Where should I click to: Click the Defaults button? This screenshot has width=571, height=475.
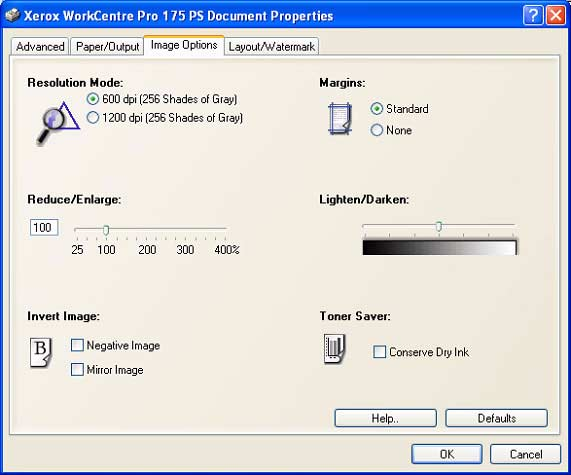pos(496,418)
